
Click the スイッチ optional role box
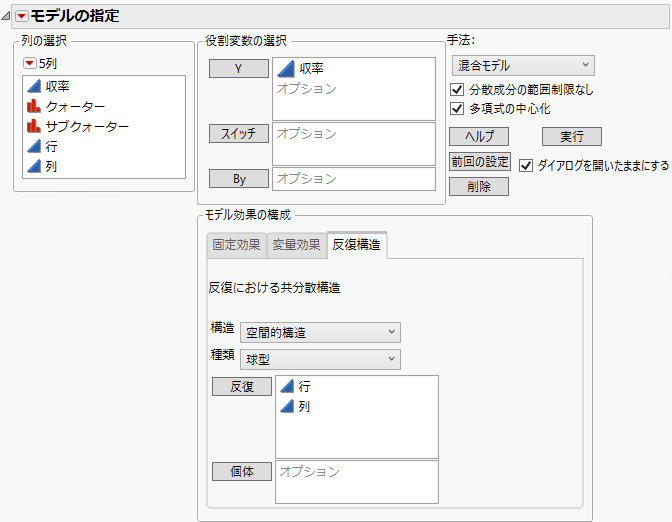coord(354,144)
